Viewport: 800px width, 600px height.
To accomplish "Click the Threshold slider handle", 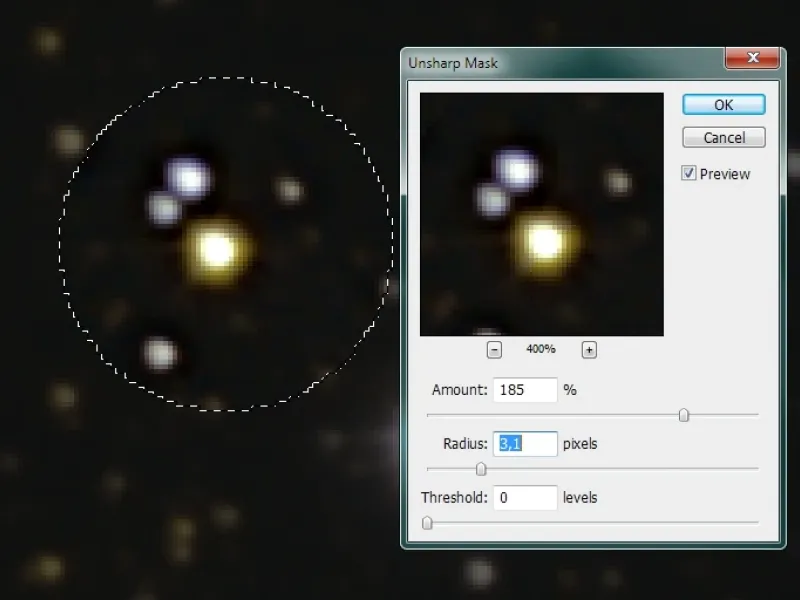I will [x=427, y=523].
